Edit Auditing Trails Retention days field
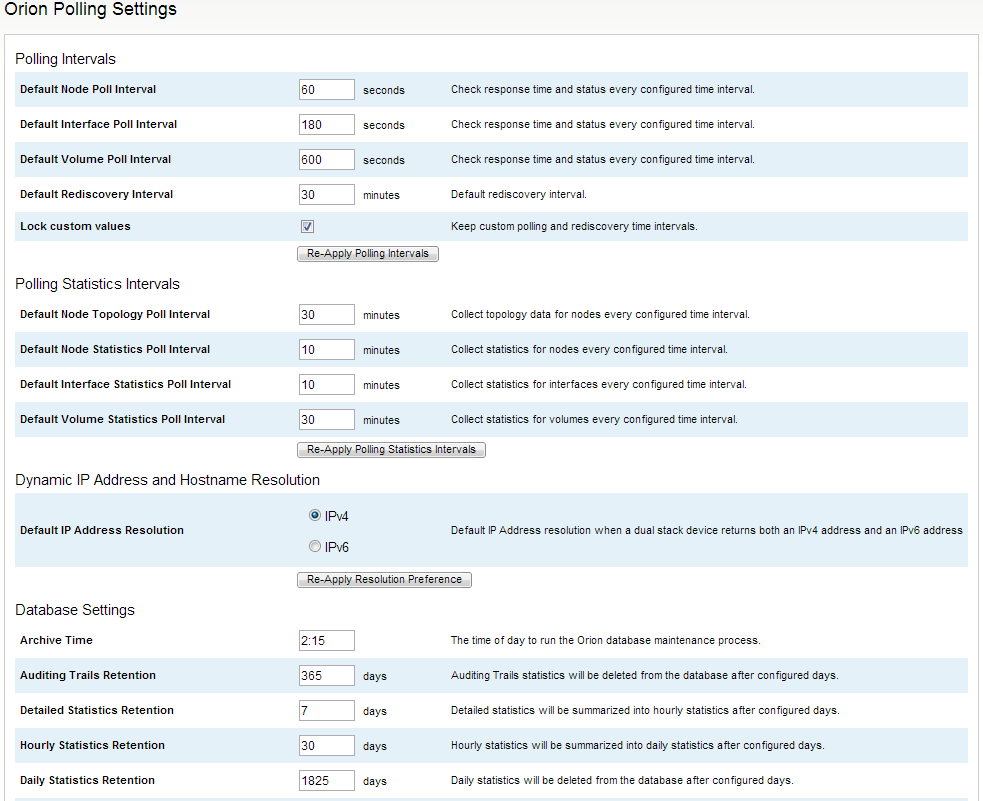This screenshot has width=983, height=801. pos(327,676)
